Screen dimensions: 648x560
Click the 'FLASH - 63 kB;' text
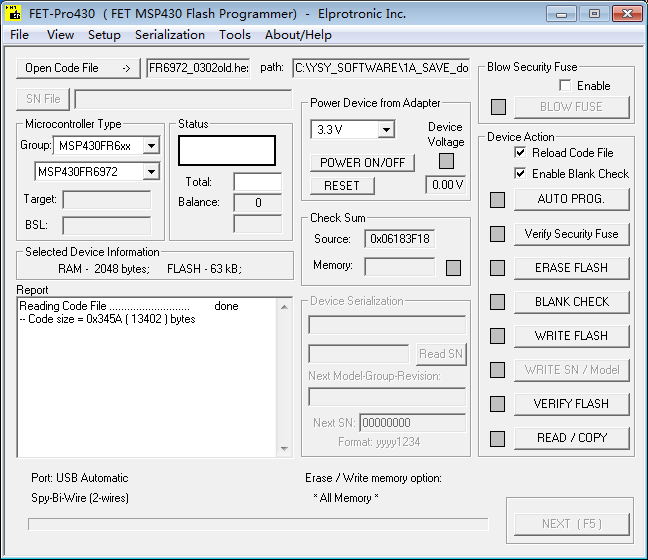(204, 269)
